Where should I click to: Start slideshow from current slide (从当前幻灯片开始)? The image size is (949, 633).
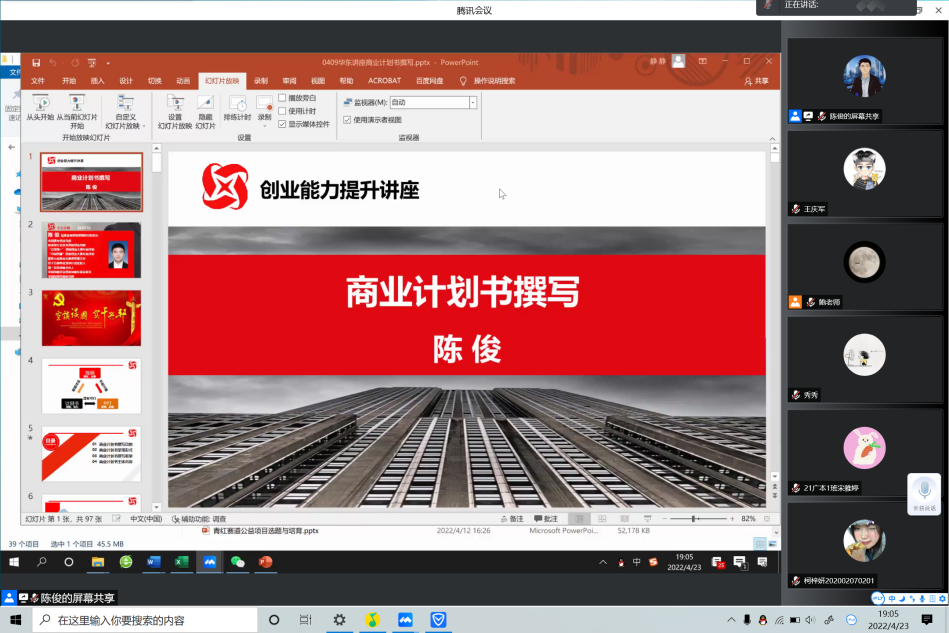click(77, 104)
